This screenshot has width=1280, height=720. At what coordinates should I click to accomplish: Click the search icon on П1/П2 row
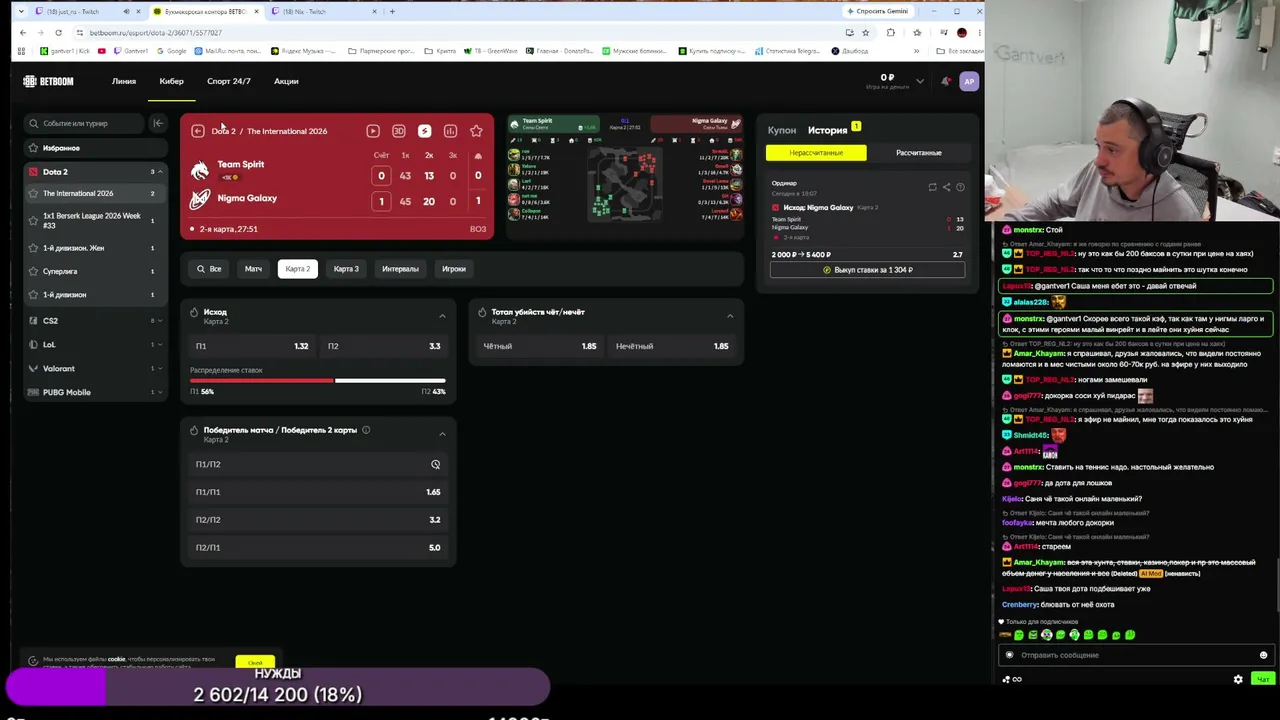pyautogui.click(x=435, y=464)
